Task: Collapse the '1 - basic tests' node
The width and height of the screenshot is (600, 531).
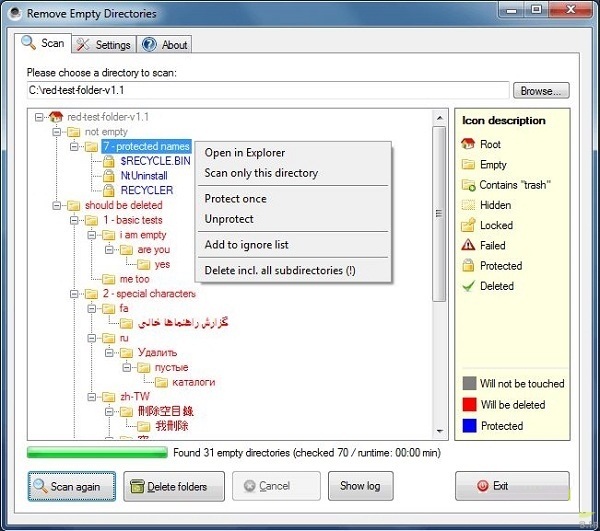Action: coord(75,220)
